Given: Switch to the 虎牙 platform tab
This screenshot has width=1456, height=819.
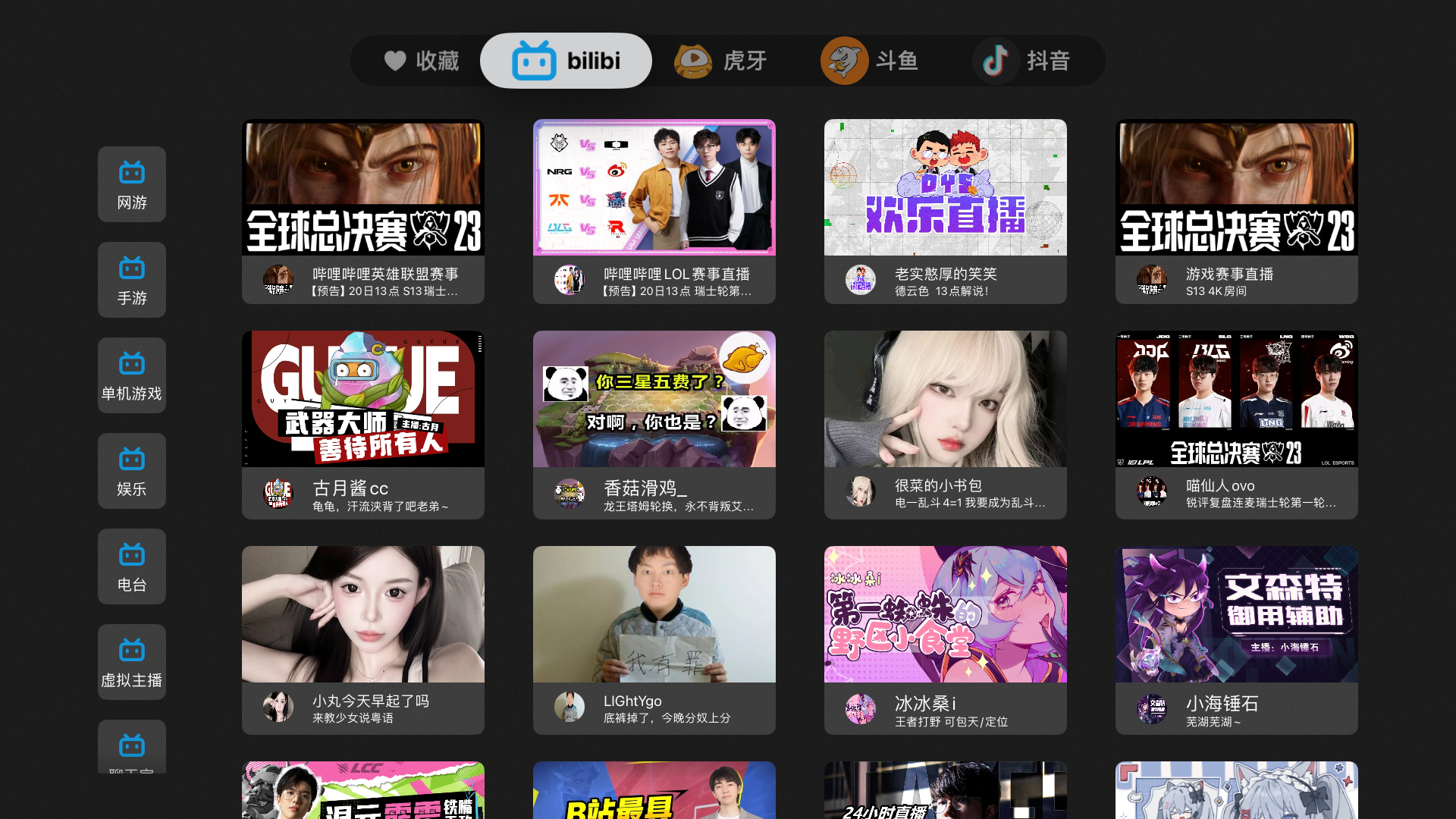Looking at the screenshot, I should click(721, 61).
